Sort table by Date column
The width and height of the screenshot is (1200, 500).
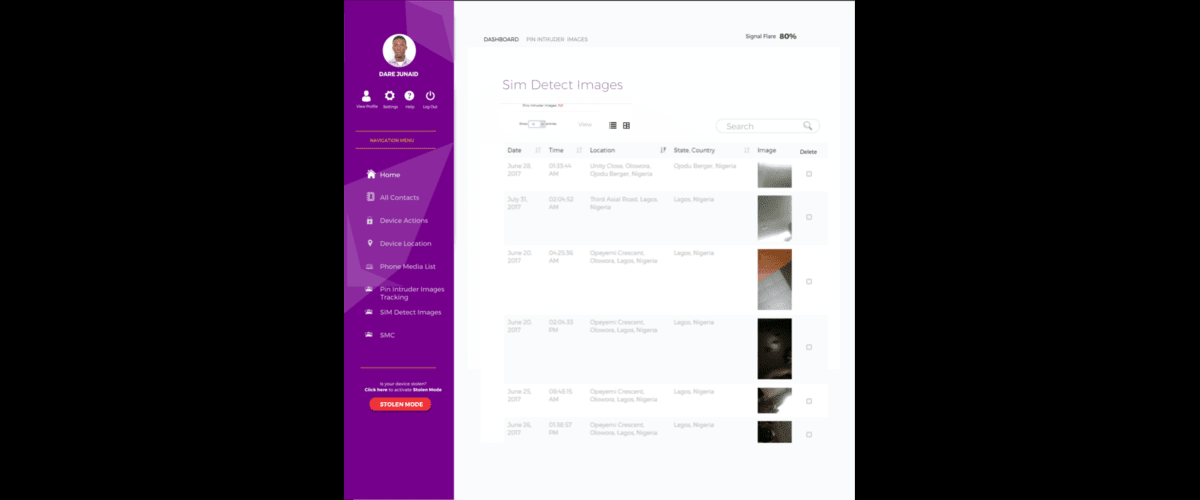click(538, 150)
